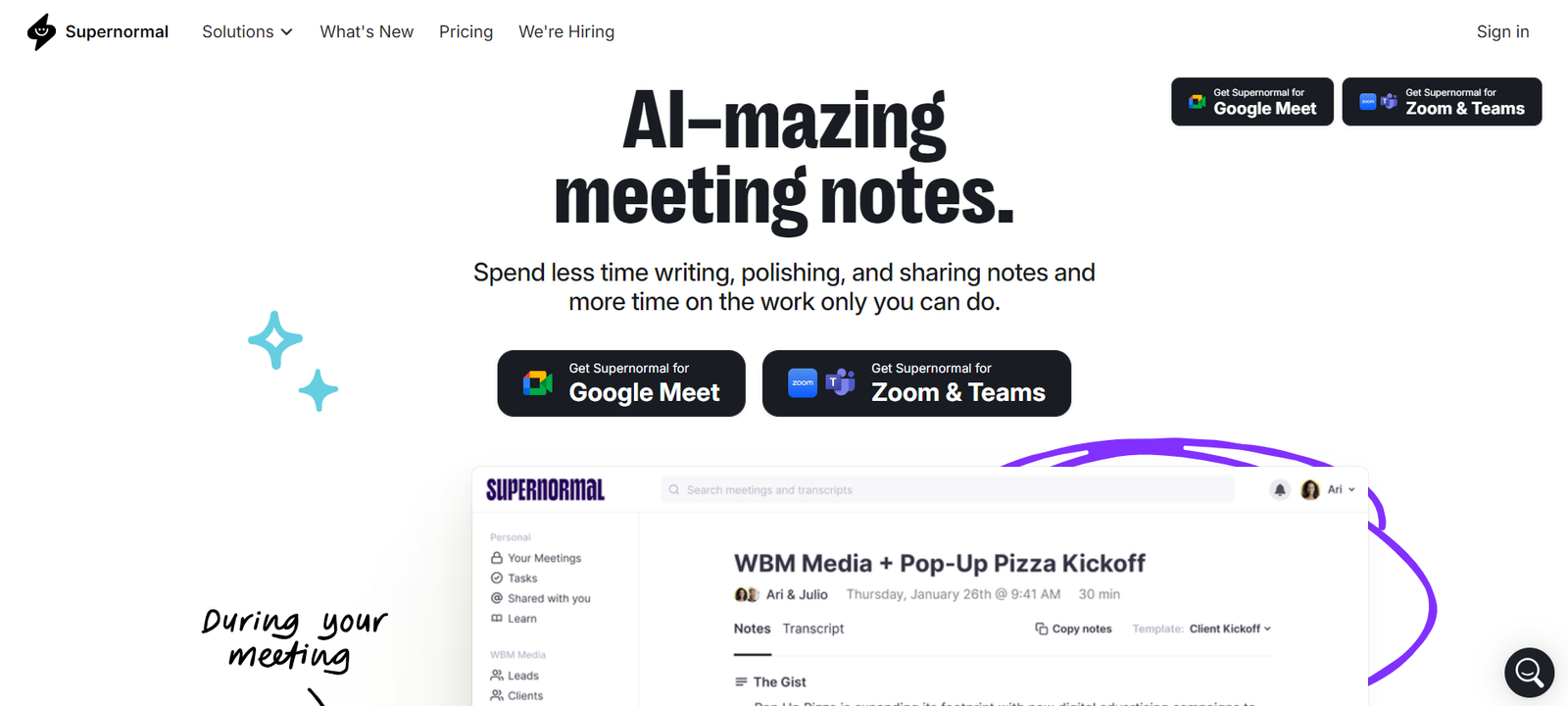Image resolution: width=1568 pixels, height=706 pixels.
Task: Select the Notes tab
Action: click(x=752, y=629)
